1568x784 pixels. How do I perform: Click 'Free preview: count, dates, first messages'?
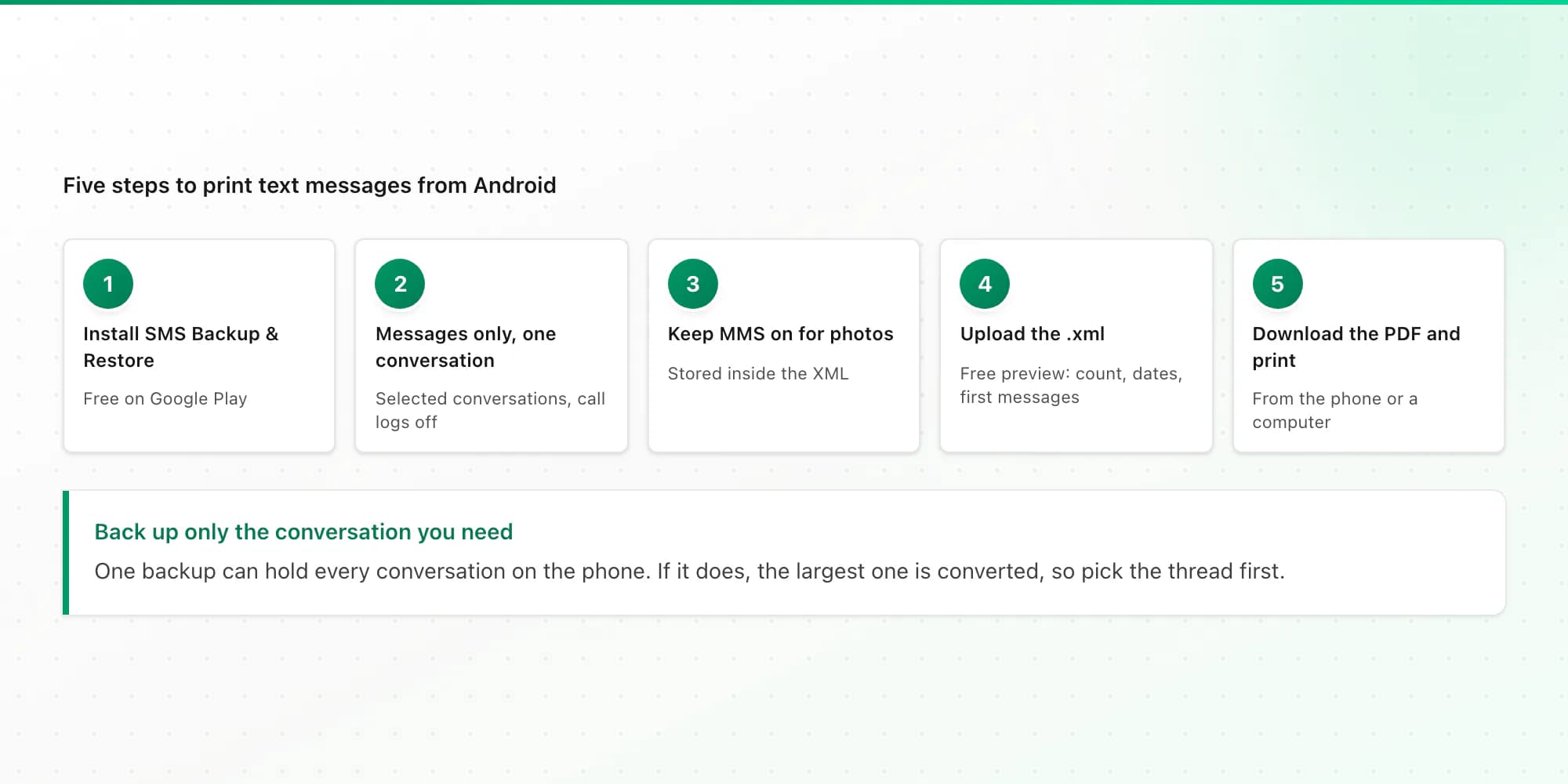tap(1071, 386)
